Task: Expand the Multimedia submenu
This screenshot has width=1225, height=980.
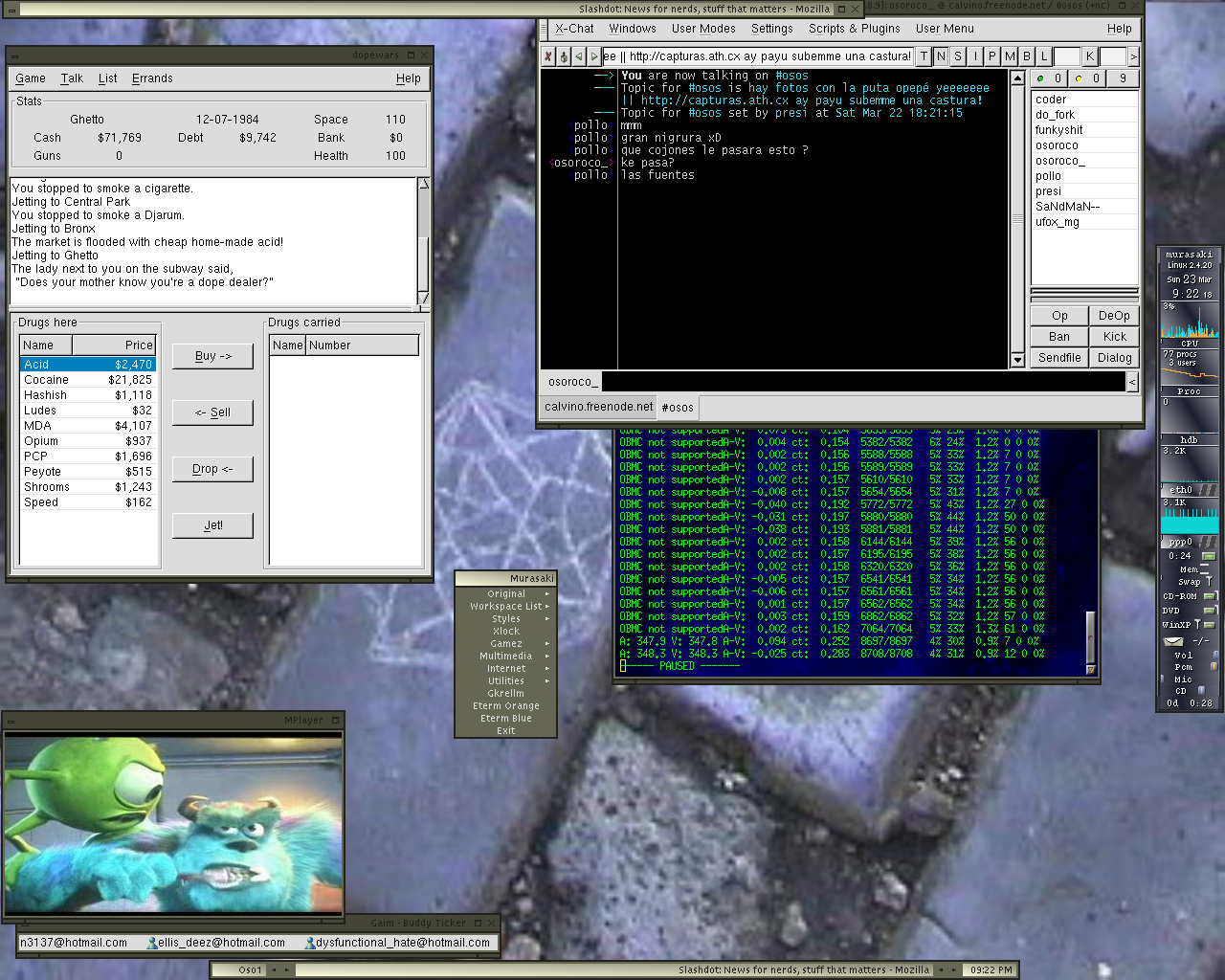Action: click(x=505, y=656)
